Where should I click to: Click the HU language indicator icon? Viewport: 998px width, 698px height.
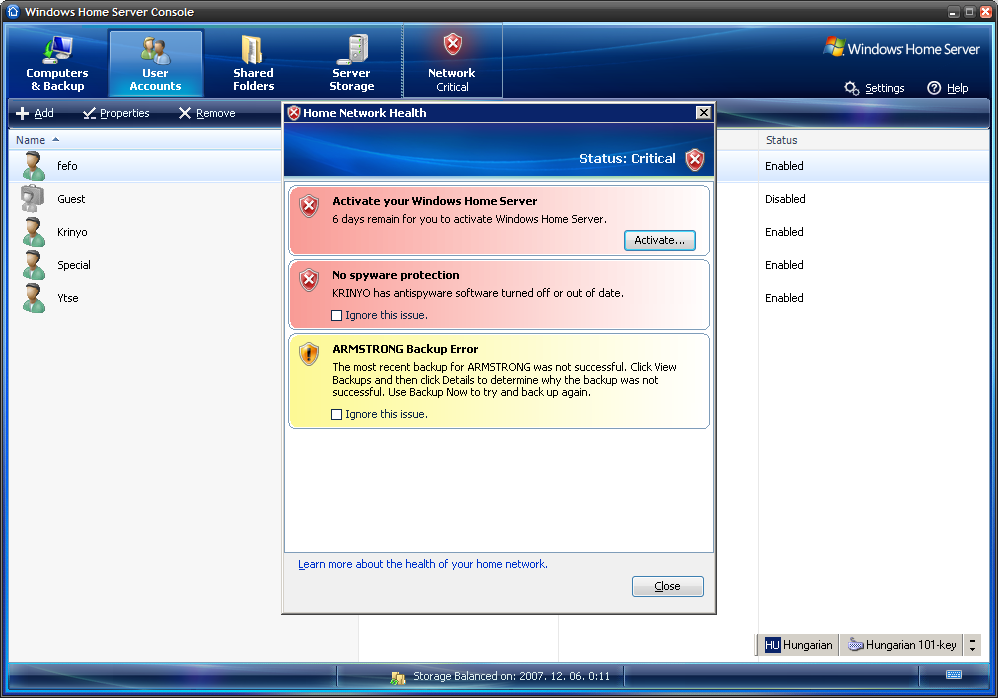[x=772, y=645]
